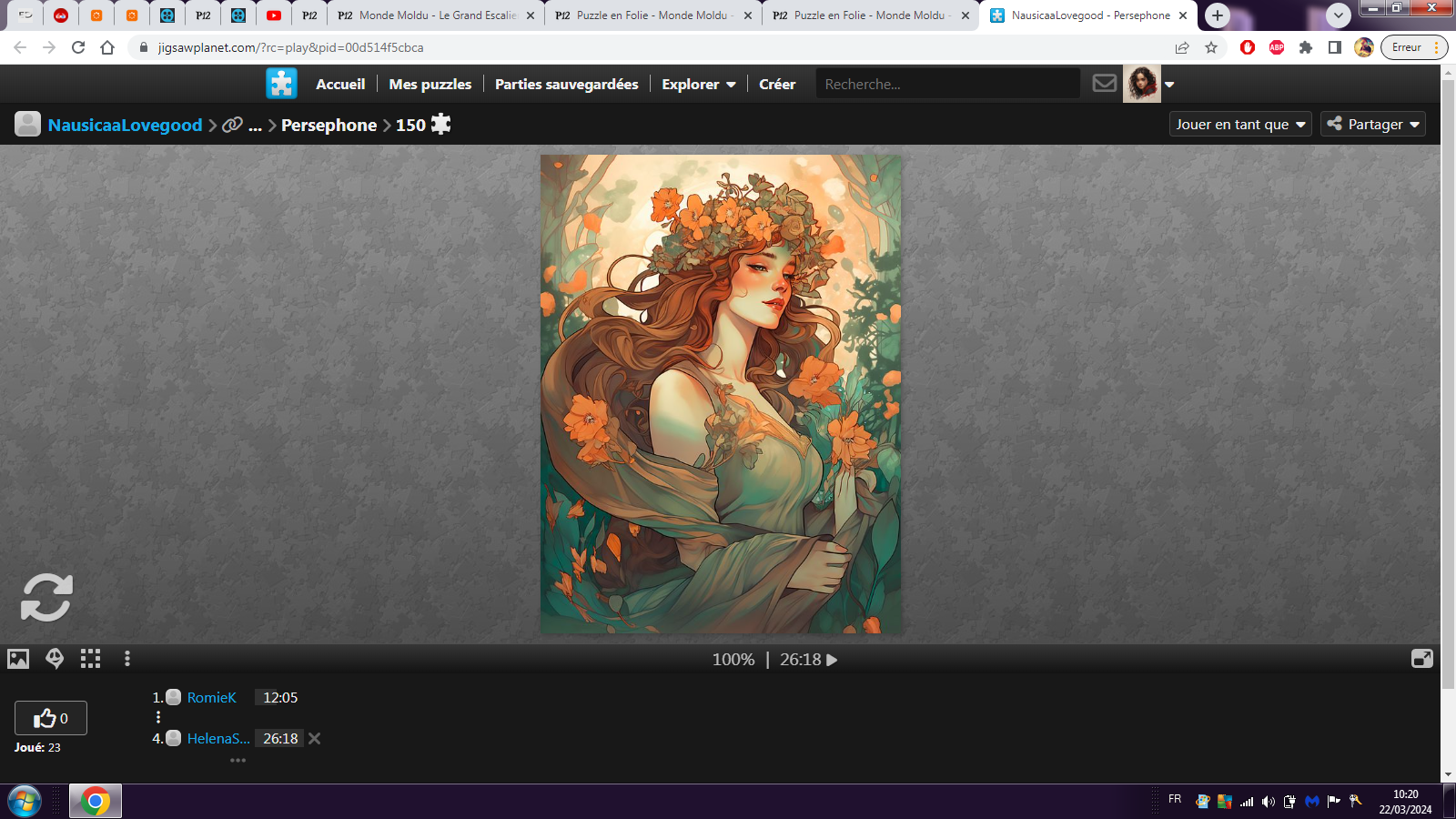Open Parties sauvegardées

[x=567, y=84]
